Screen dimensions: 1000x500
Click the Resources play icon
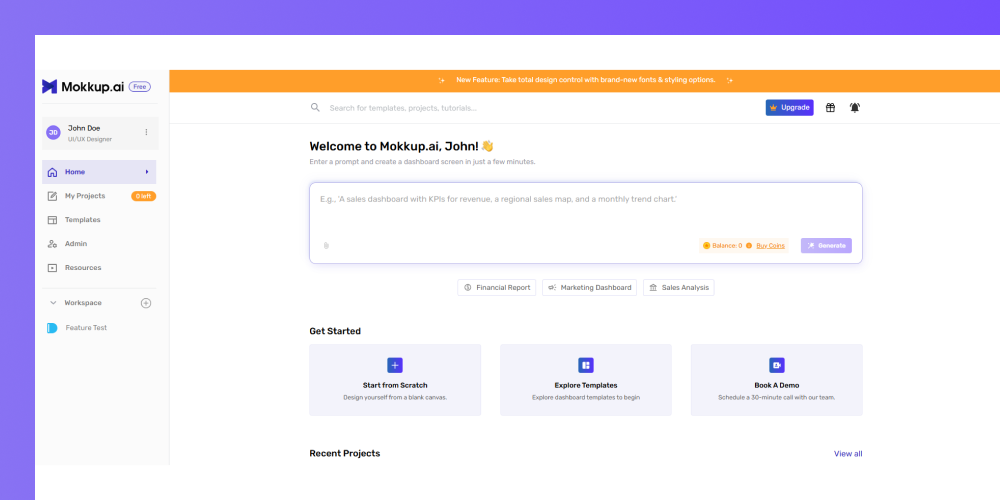click(x=52, y=268)
